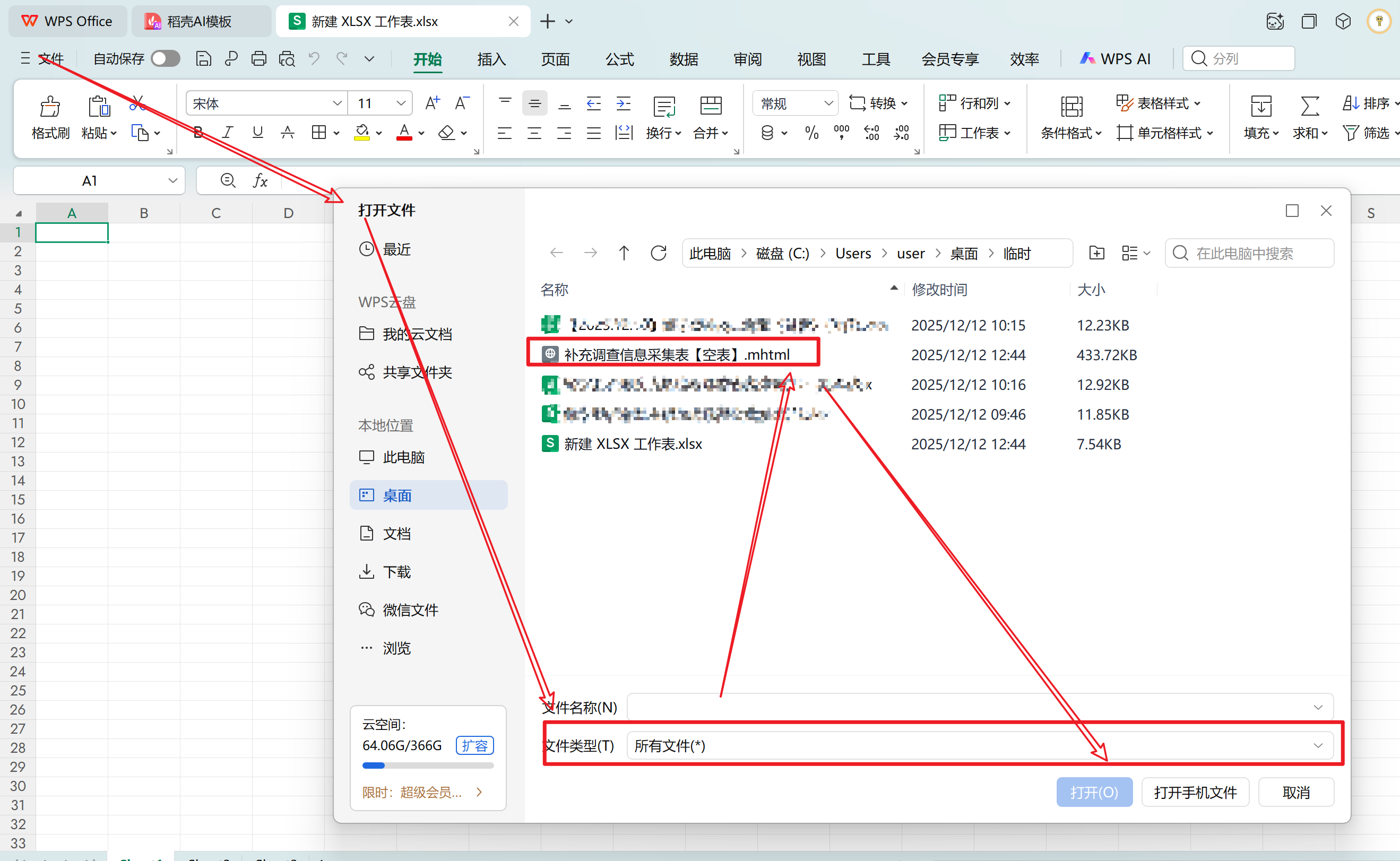
Task: Toggle the 自动保存 autosave switch
Action: pos(165,59)
